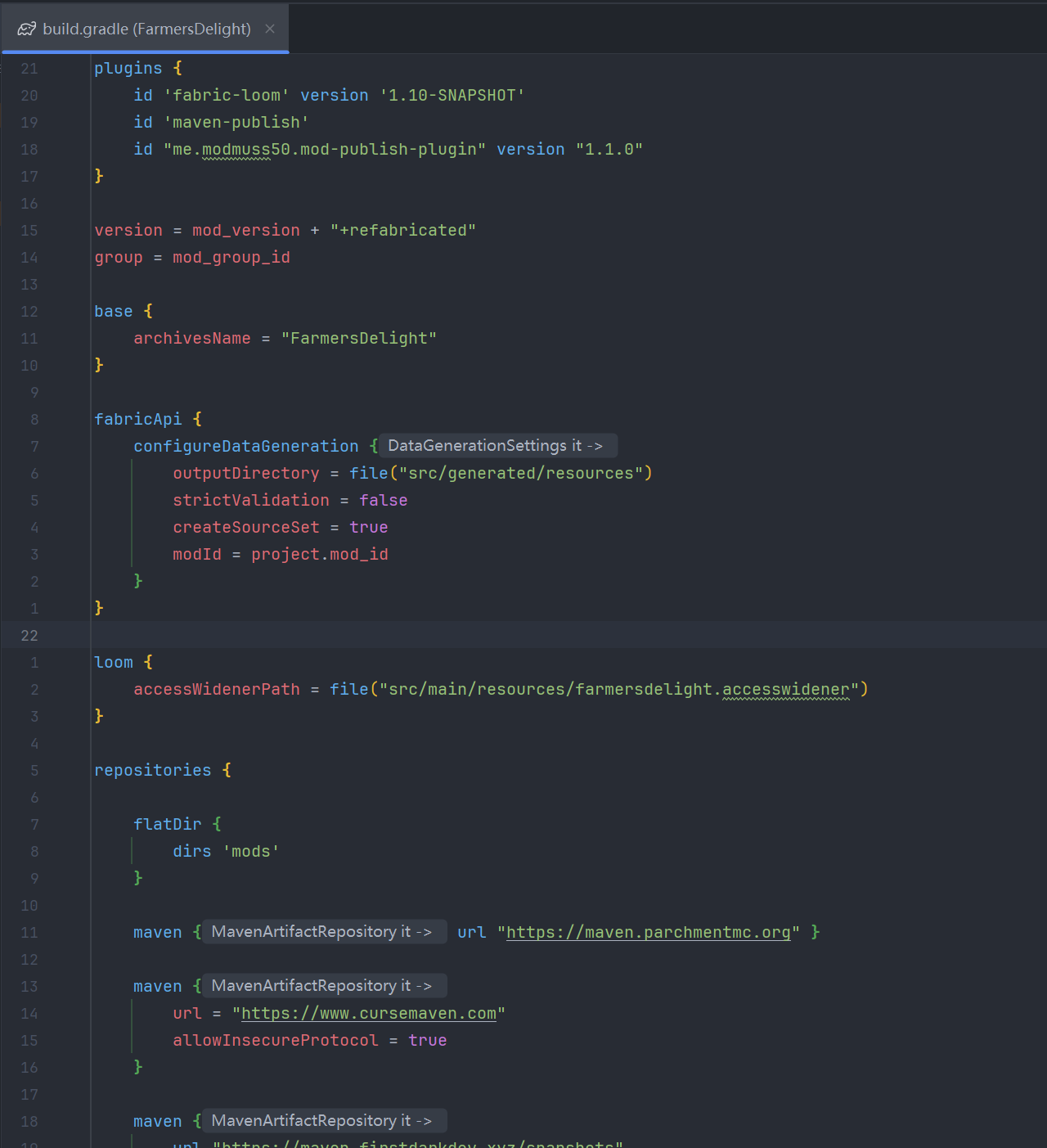This screenshot has width=1047, height=1148.
Task: Click the DataGenerationSettings inlay hint
Action: coord(495,446)
